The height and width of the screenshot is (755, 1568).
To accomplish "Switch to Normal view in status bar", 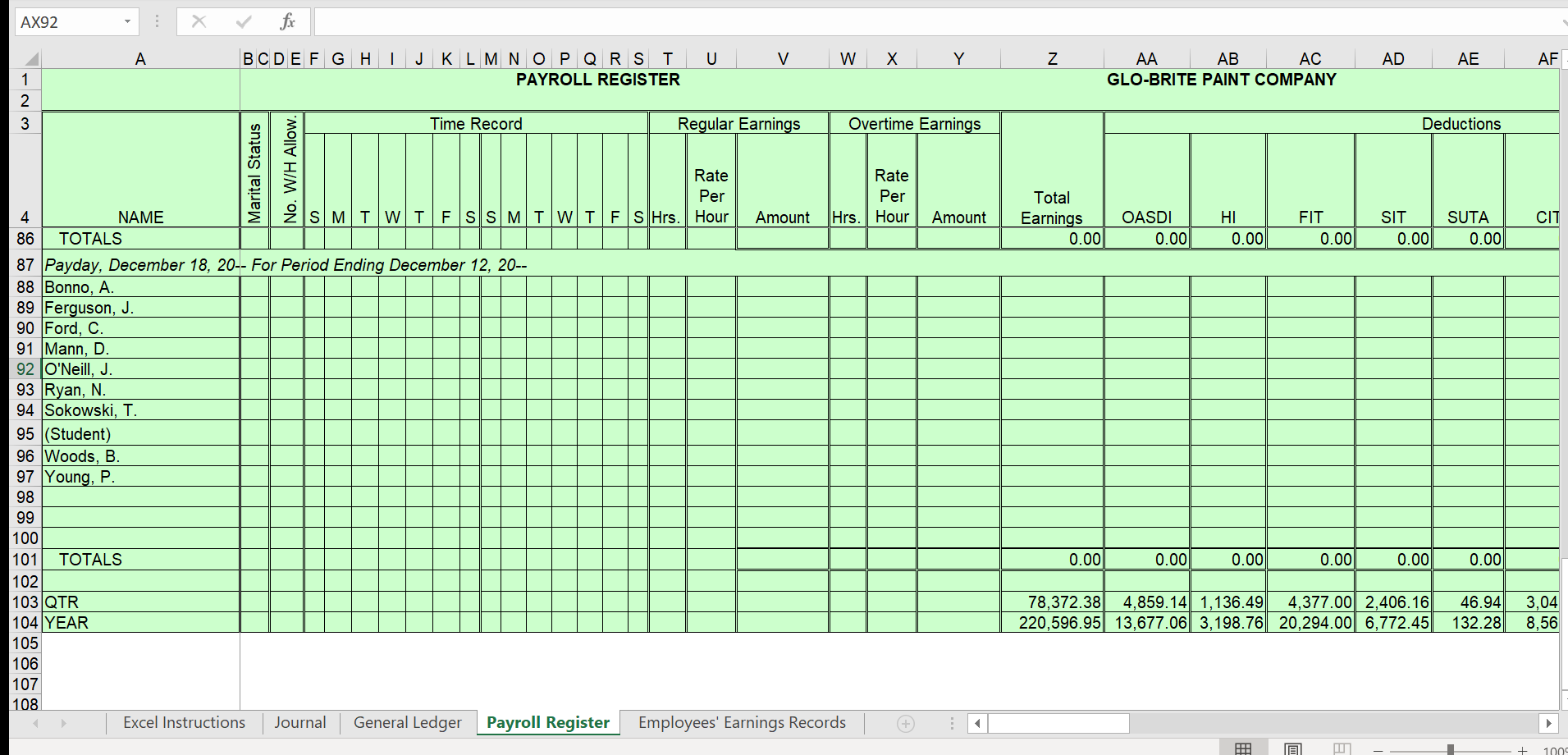I will pos(1244,748).
